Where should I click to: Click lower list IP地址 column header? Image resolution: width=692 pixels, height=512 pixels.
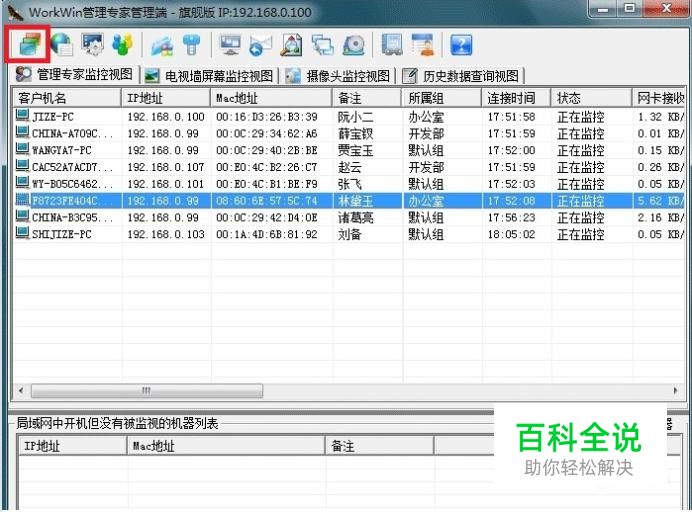pos(72,446)
